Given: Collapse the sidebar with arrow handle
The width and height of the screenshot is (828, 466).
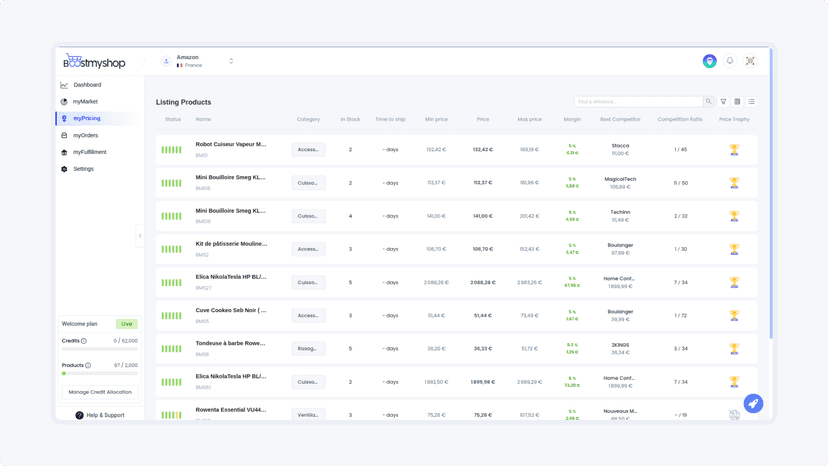Looking at the screenshot, I should coord(140,236).
